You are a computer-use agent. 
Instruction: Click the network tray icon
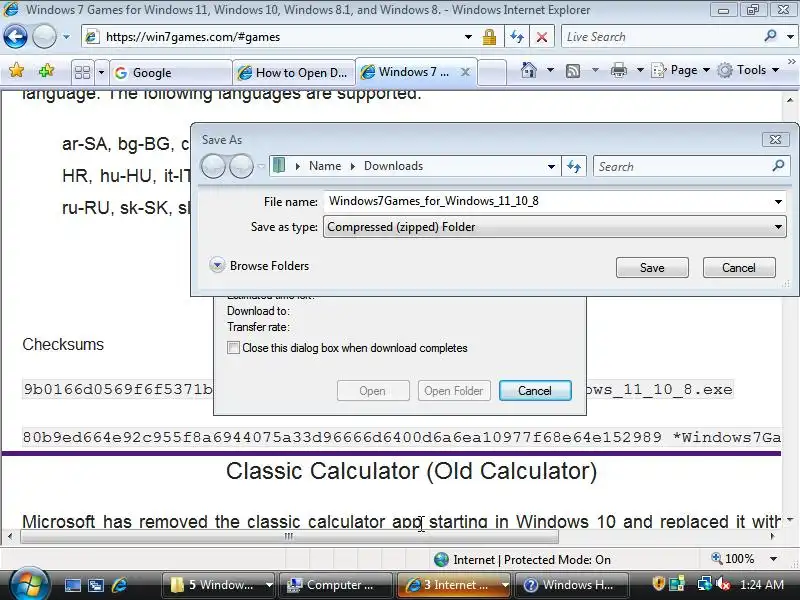point(704,584)
